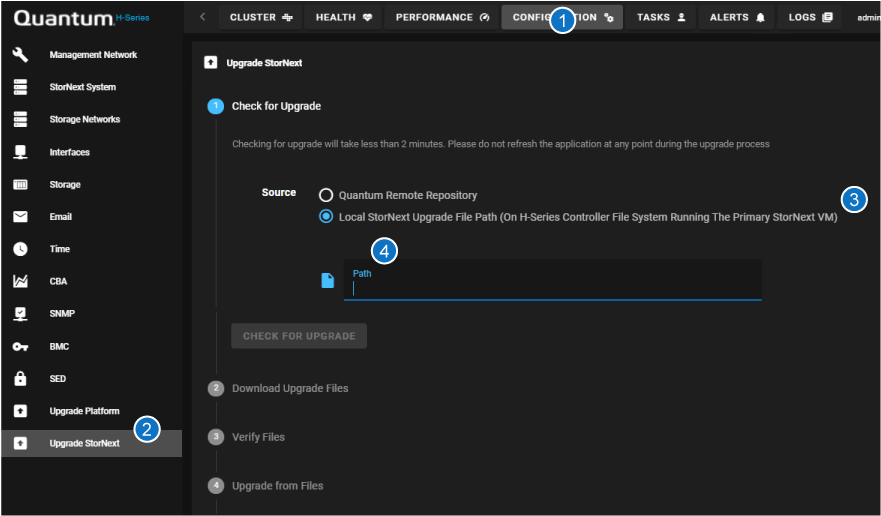Click step 2 Download Upgrade Files

pos(278,388)
